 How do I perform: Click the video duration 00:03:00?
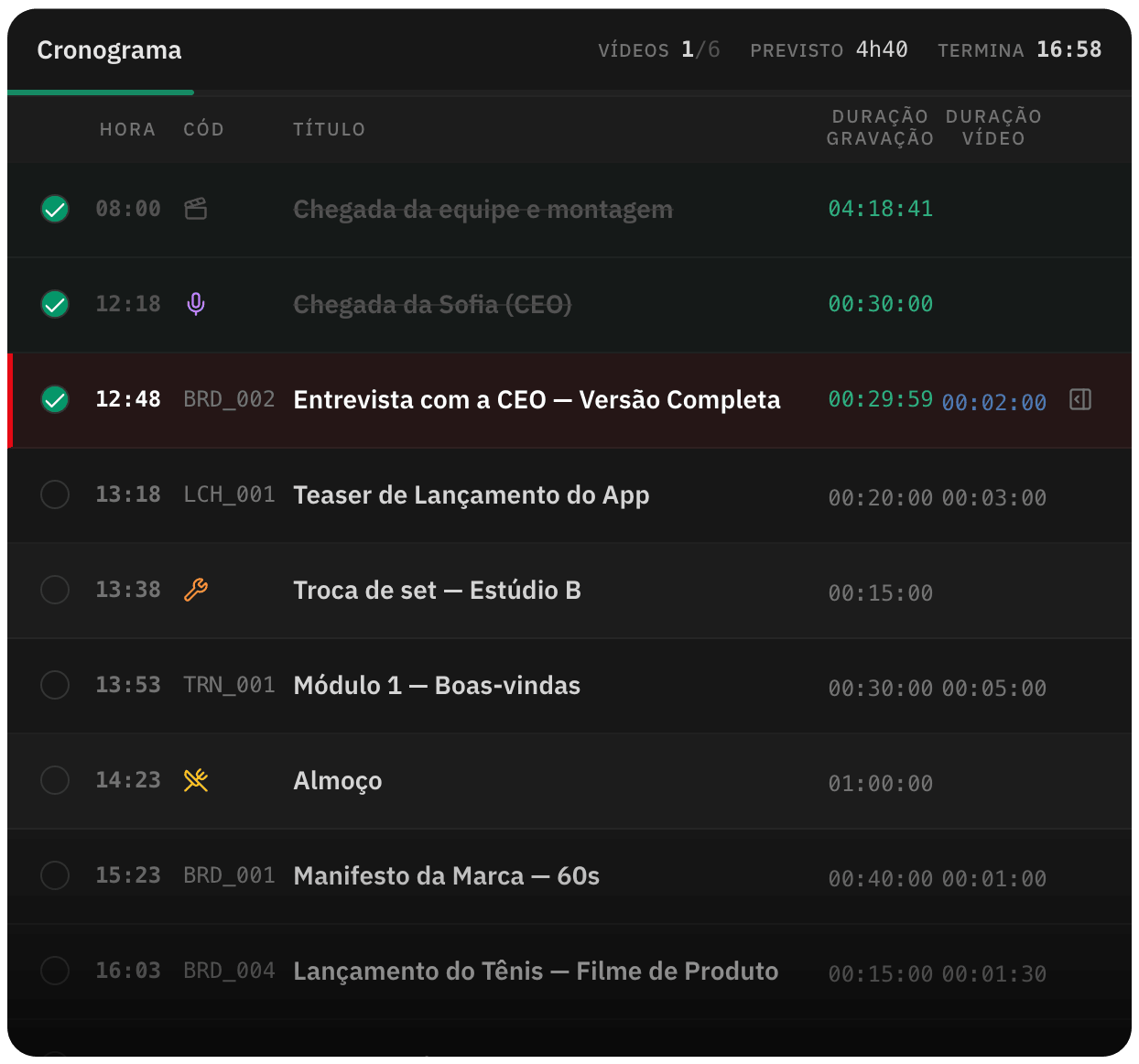[x=994, y=498]
